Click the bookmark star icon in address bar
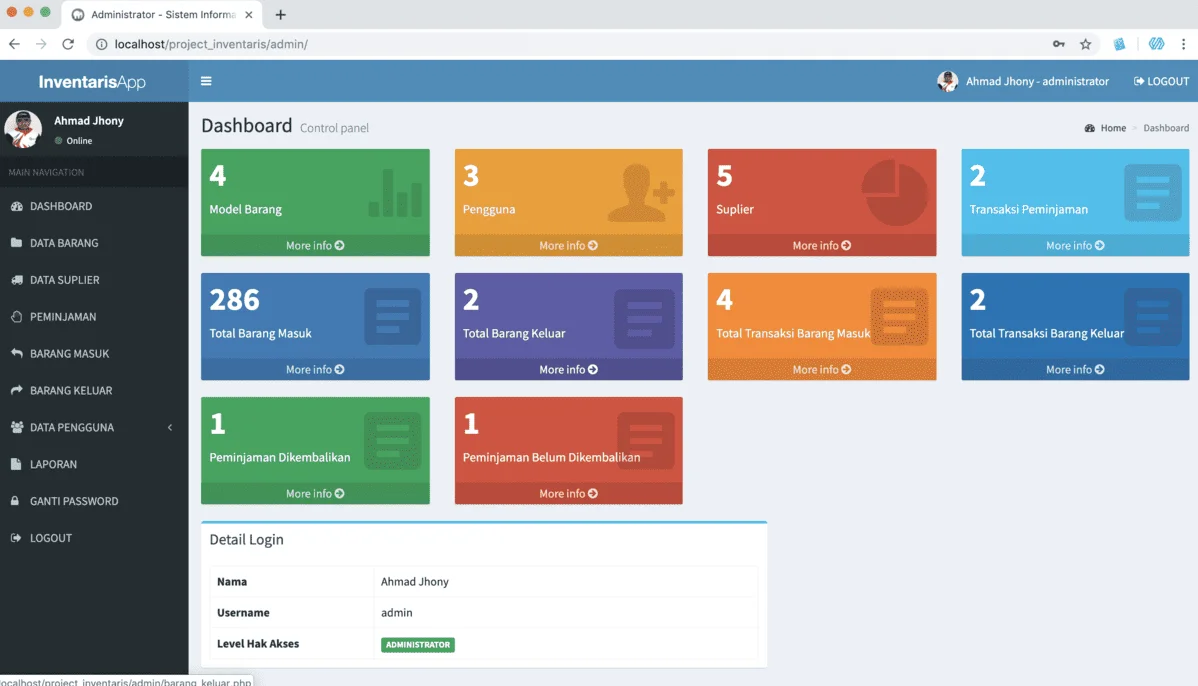Viewport: 1198px width, 686px height. click(1085, 44)
